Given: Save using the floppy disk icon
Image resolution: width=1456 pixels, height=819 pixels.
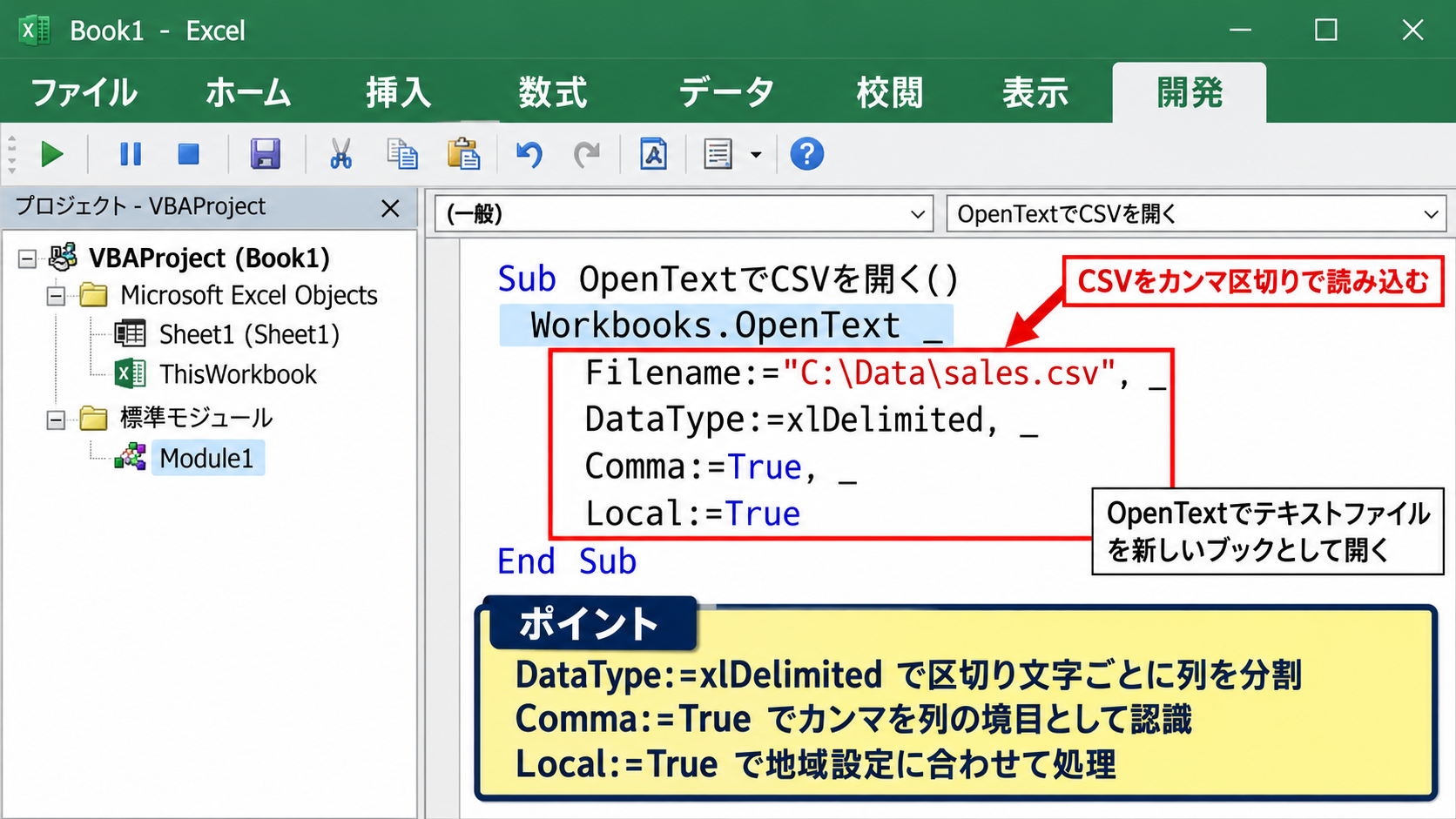Looking at the screenshot, I should 266,155.
